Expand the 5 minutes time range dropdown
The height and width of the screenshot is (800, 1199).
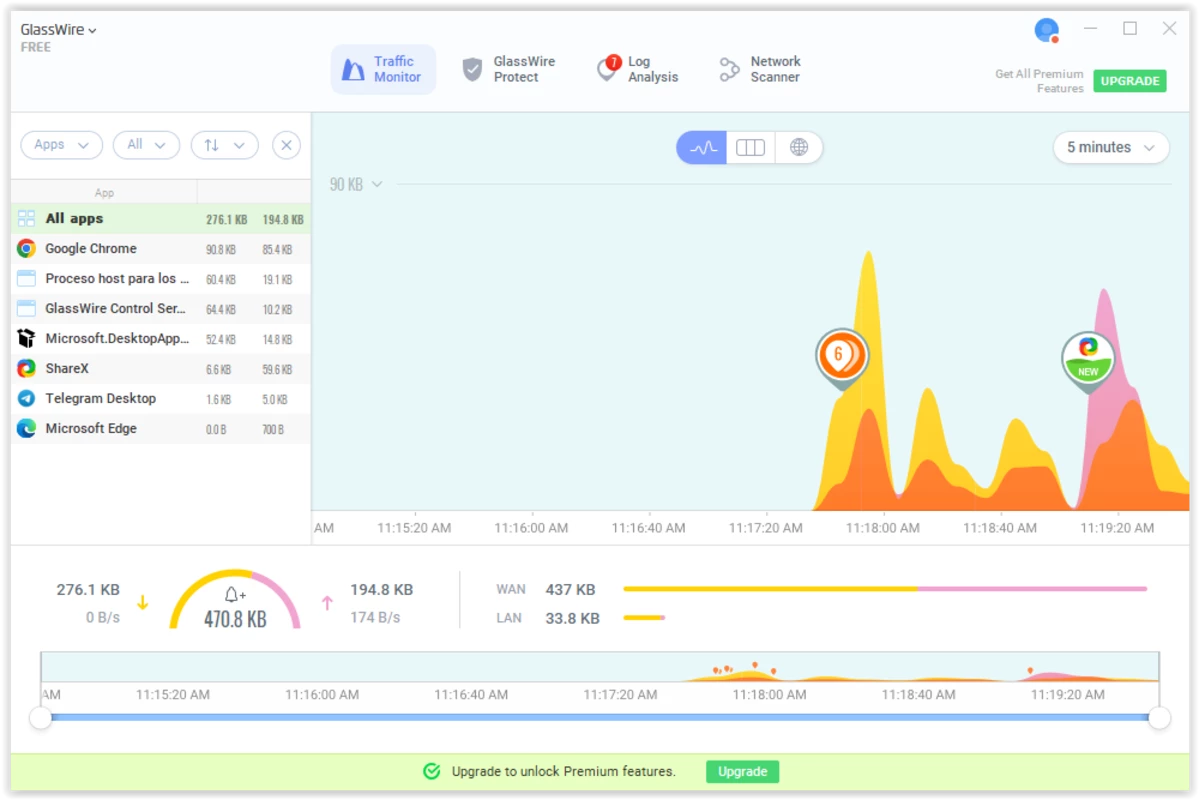pos(1110,148)
